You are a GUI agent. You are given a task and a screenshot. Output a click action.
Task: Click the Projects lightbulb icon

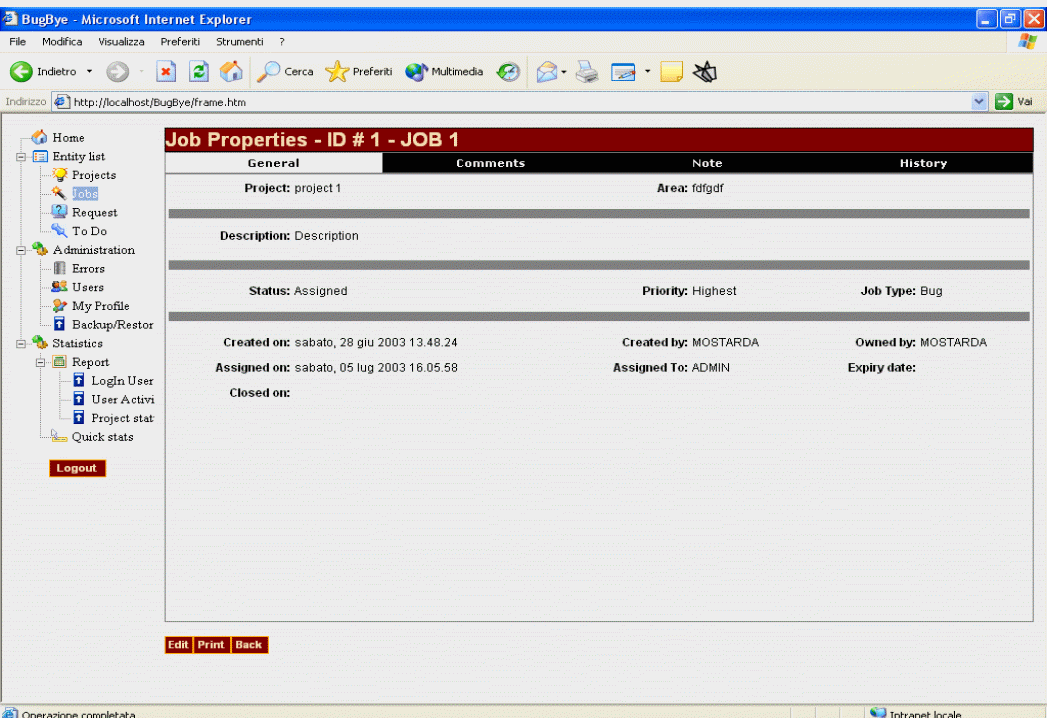(59, 175)
